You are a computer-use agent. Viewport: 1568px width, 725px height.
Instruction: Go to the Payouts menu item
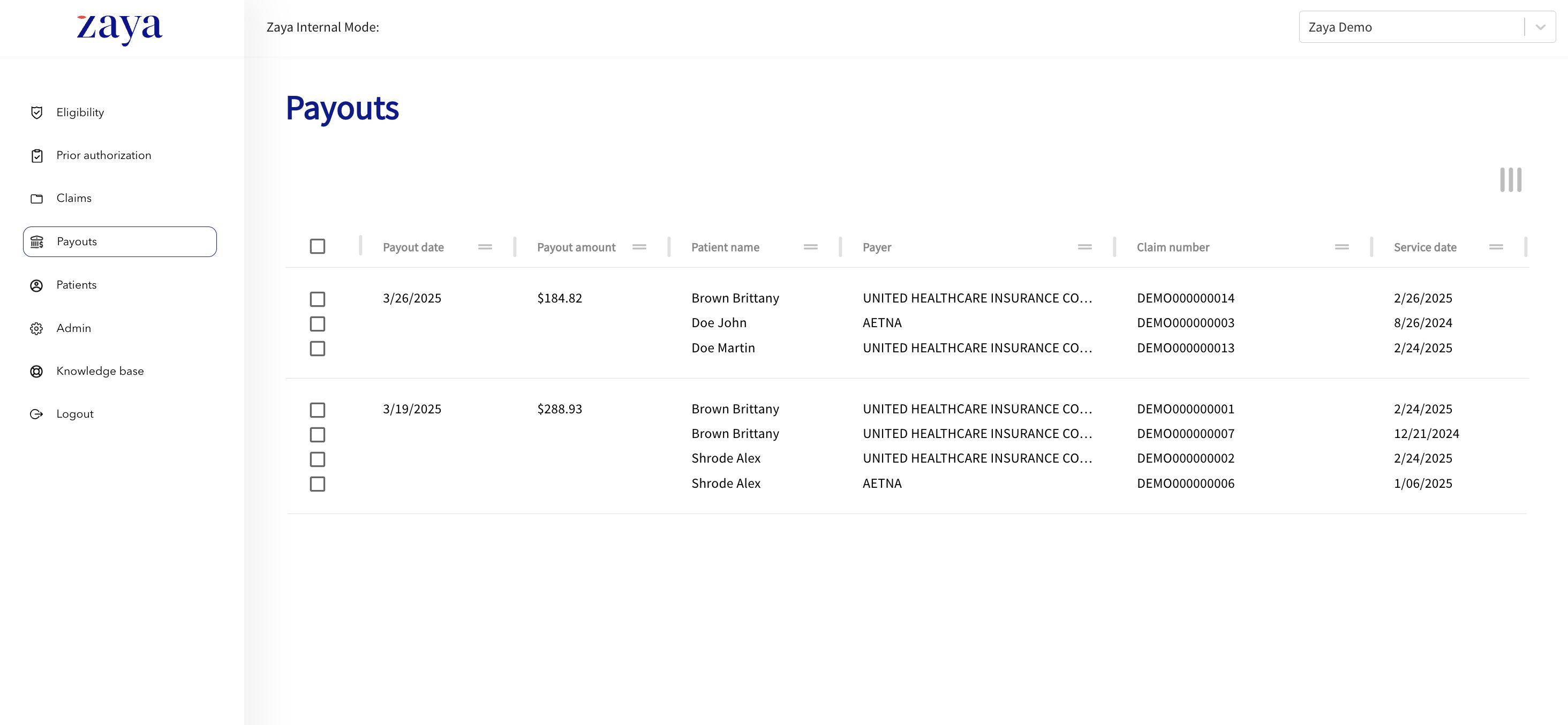(x=120, y=241)
